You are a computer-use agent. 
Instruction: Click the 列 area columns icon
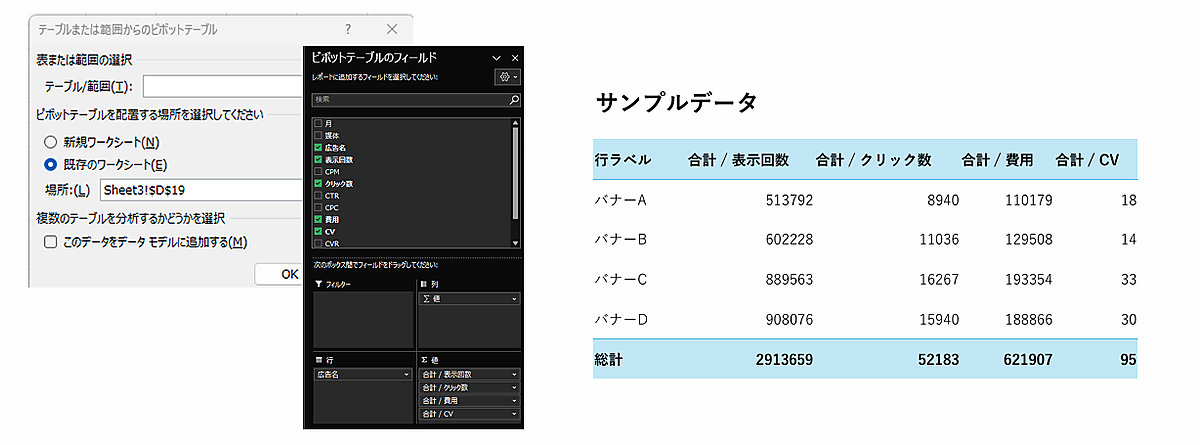(x=423, y=285)
